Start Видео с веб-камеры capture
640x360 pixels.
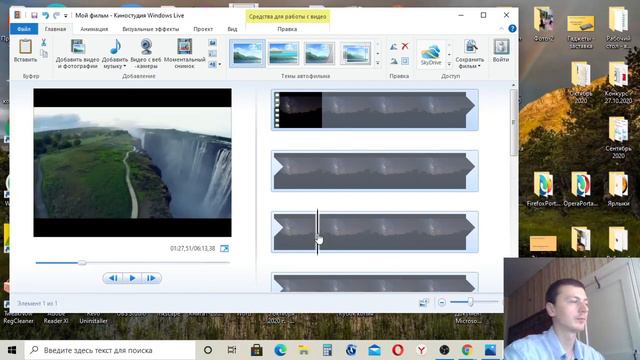click(146, 54)
